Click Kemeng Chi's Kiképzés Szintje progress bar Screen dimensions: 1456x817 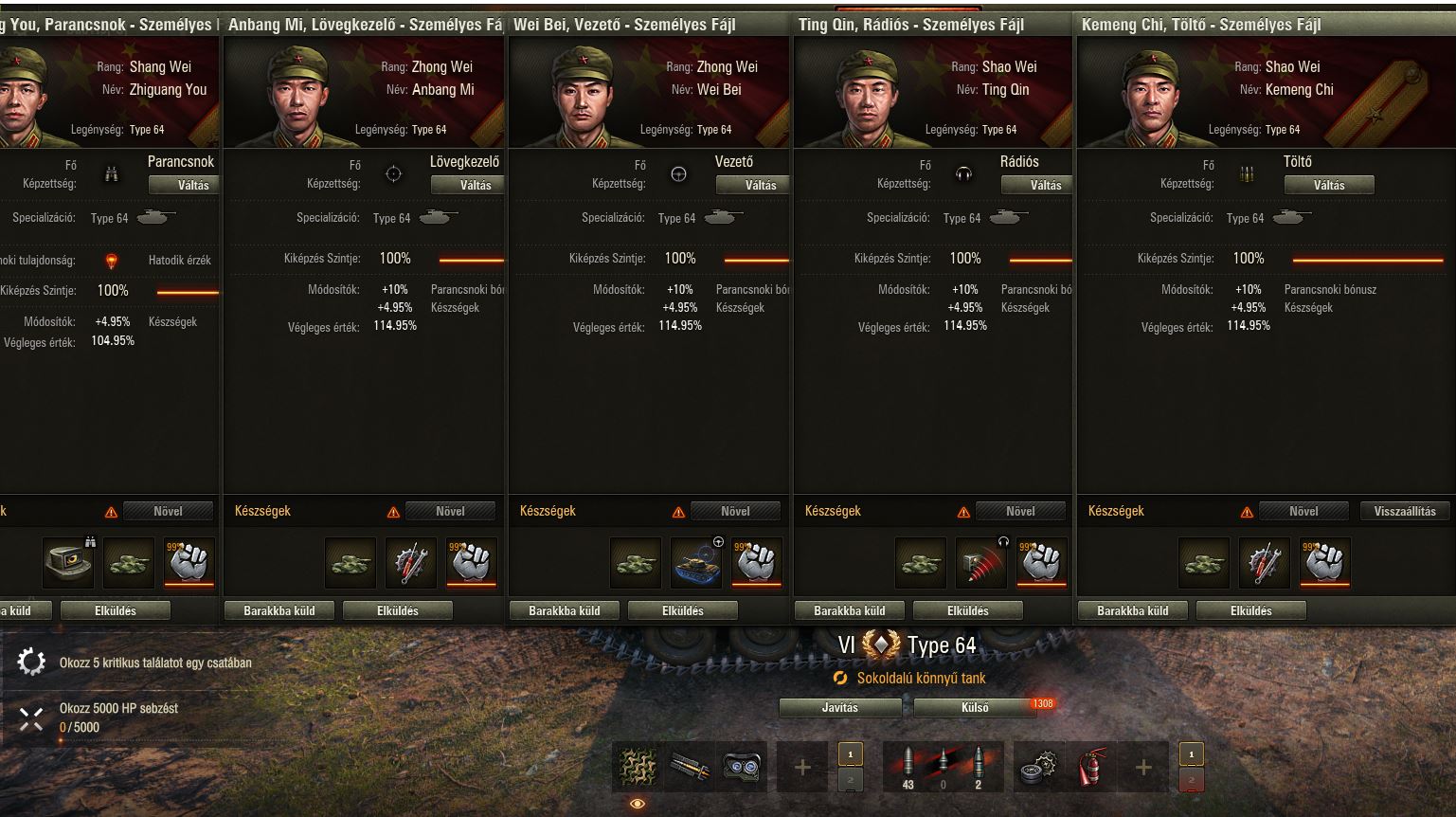coord(1368,260)
